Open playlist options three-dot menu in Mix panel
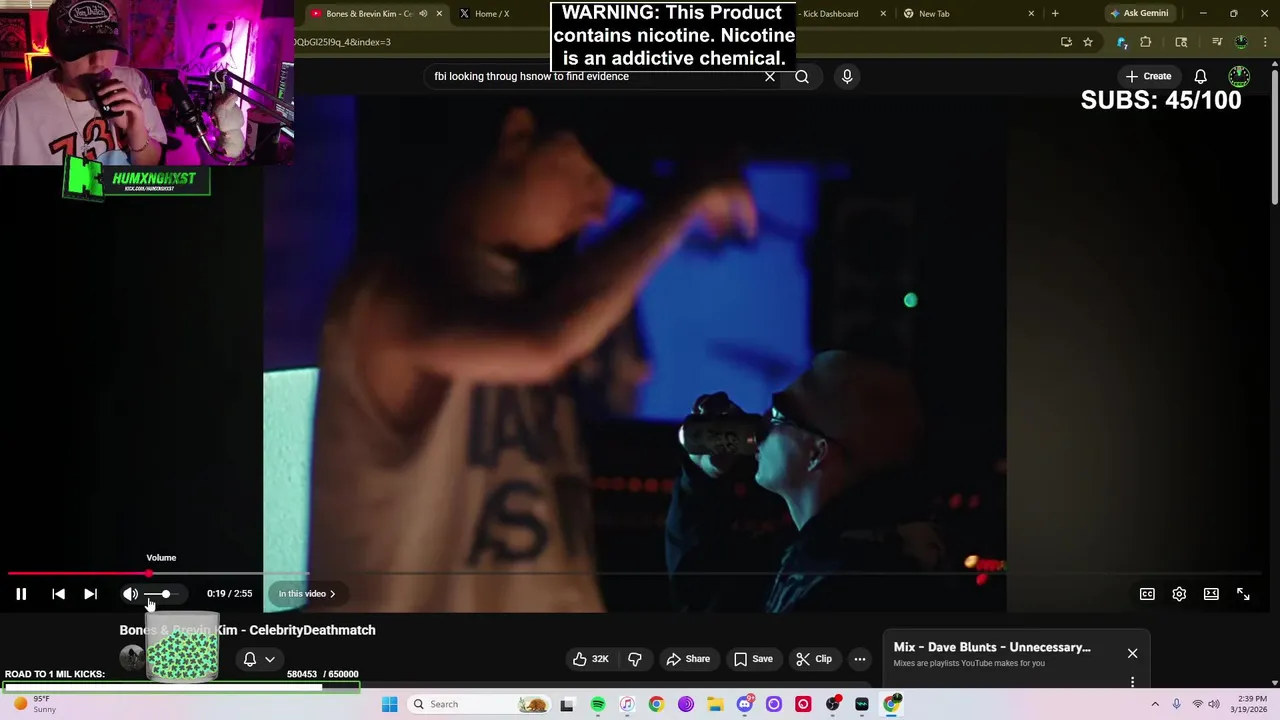 click(x=1132, y=682)
